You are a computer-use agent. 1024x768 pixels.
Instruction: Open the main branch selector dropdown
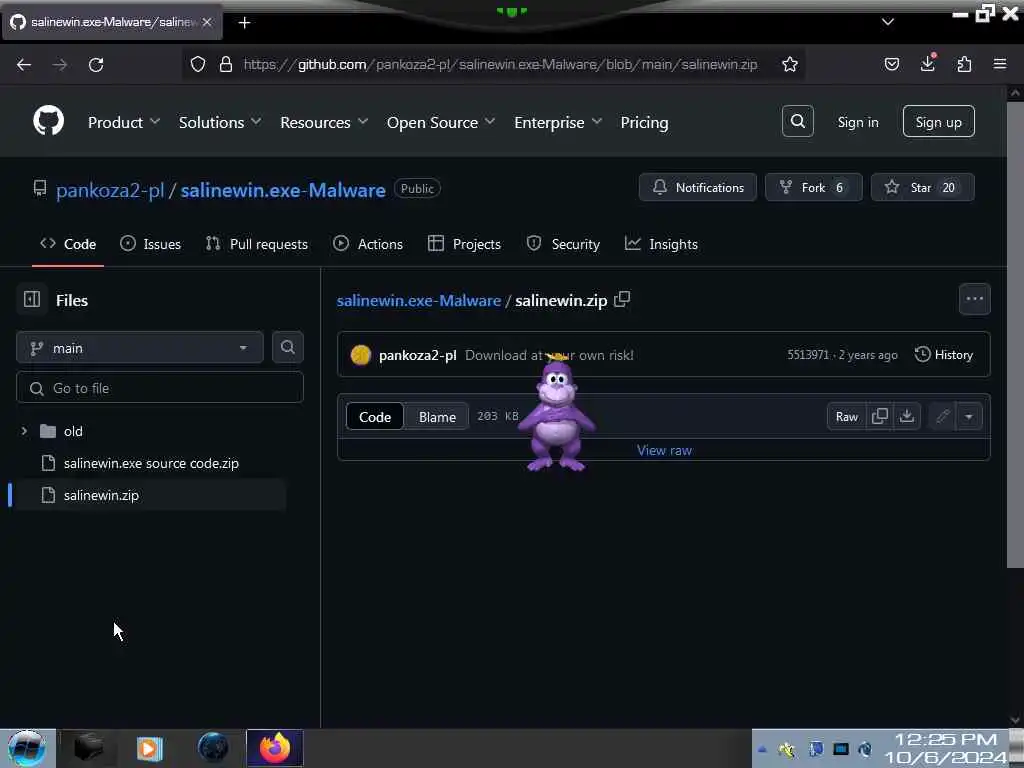point(140,347)
